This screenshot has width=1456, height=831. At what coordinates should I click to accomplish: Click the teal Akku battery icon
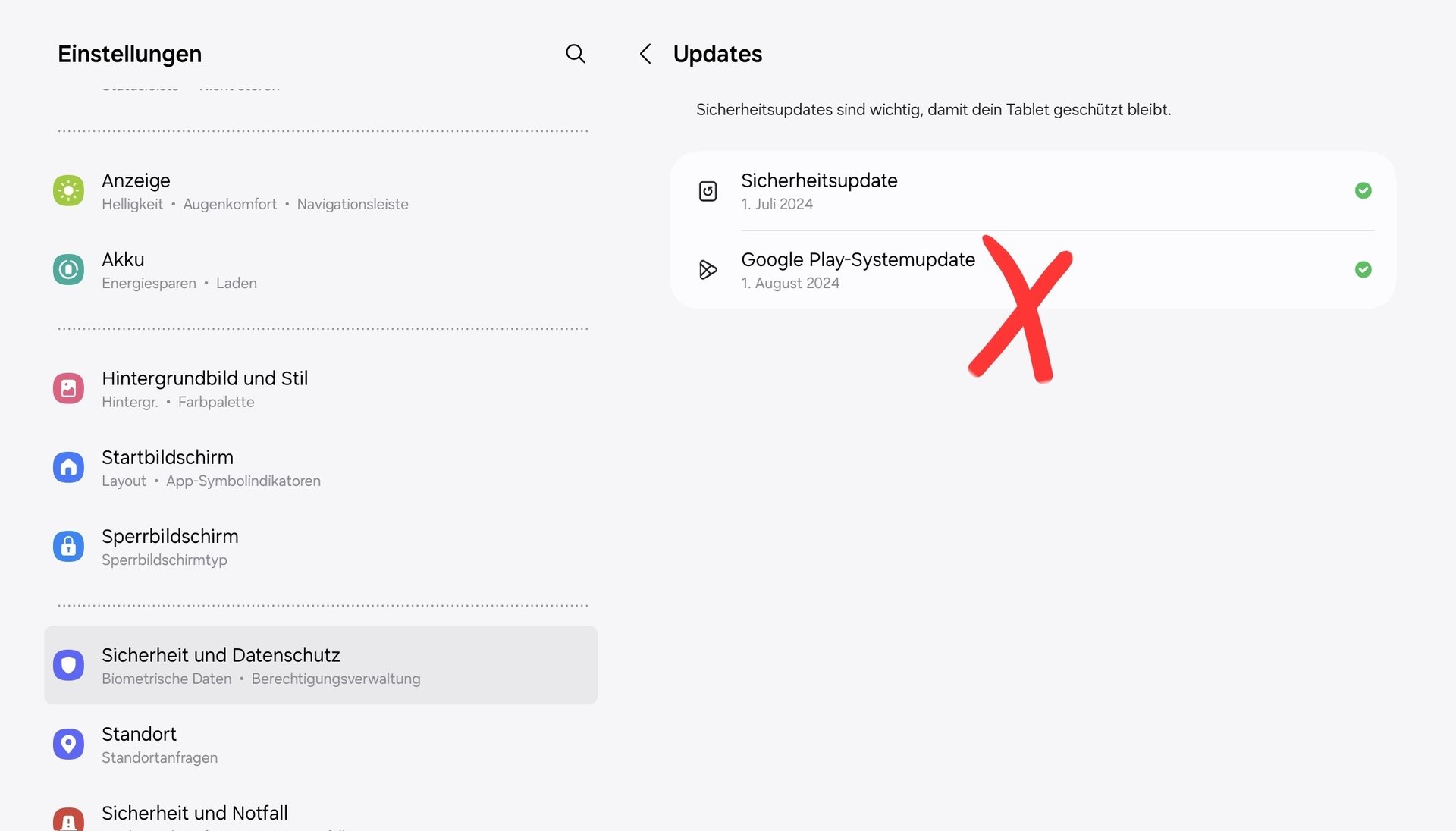click(68, 270)
